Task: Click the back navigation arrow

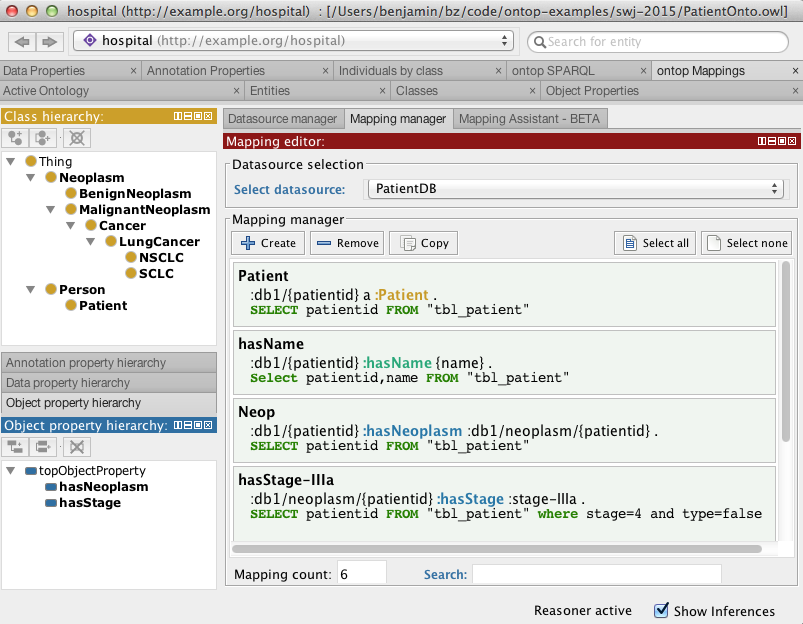Action: 22,41
